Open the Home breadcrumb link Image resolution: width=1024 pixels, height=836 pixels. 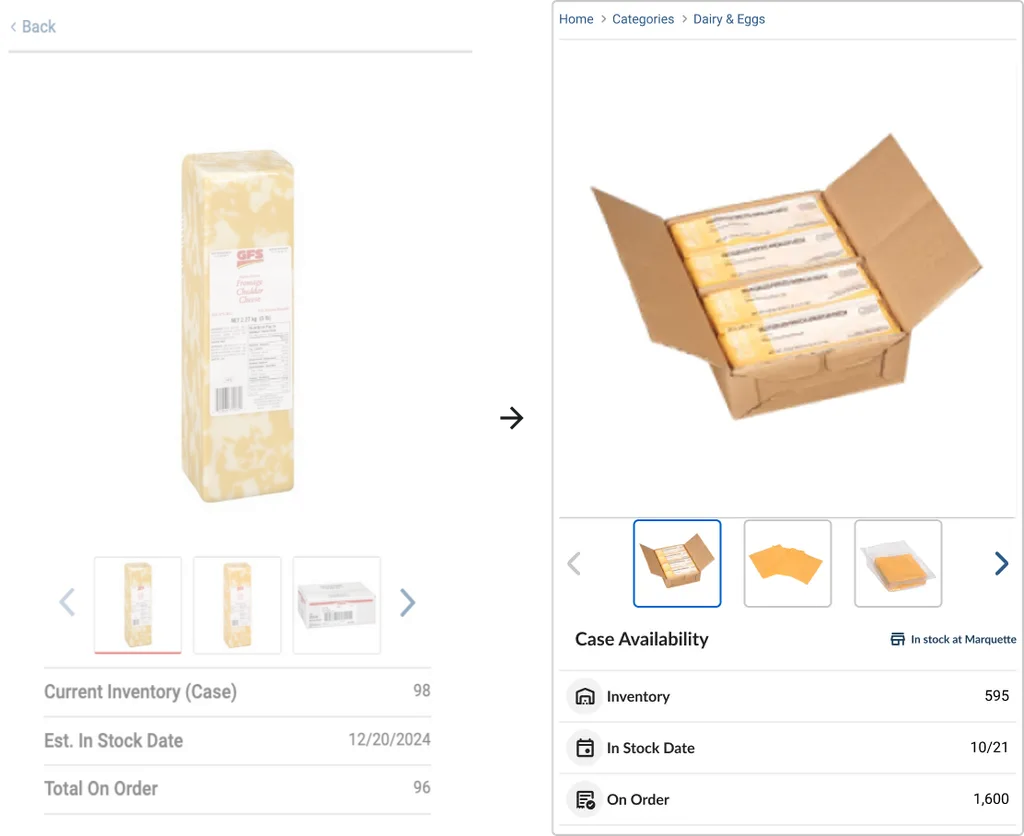coord(576,19)
